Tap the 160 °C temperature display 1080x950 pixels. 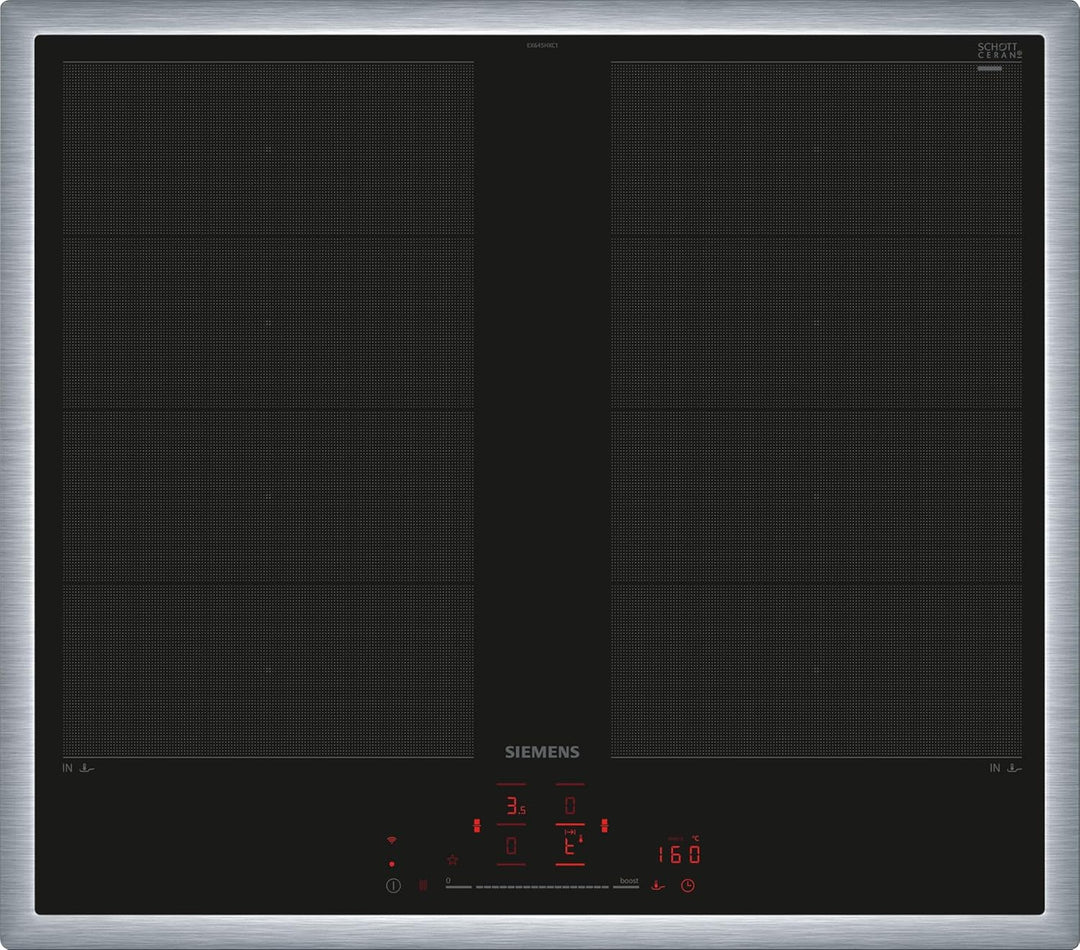pos(679,855)
